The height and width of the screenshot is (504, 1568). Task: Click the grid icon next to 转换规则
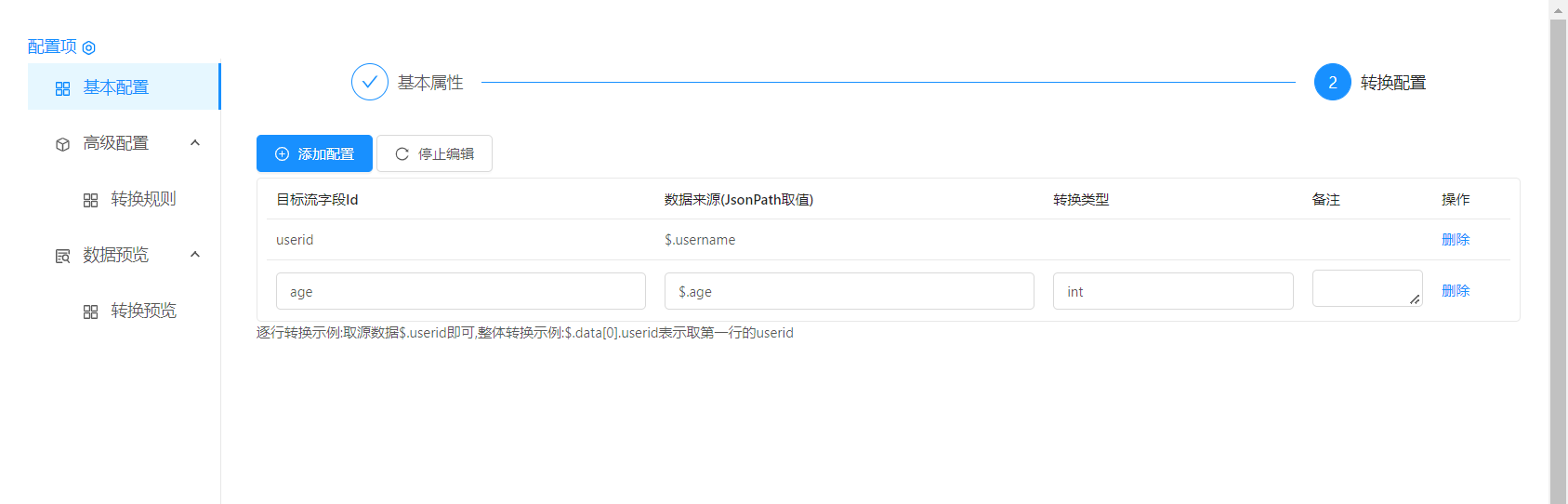click(x=90, y=200)
